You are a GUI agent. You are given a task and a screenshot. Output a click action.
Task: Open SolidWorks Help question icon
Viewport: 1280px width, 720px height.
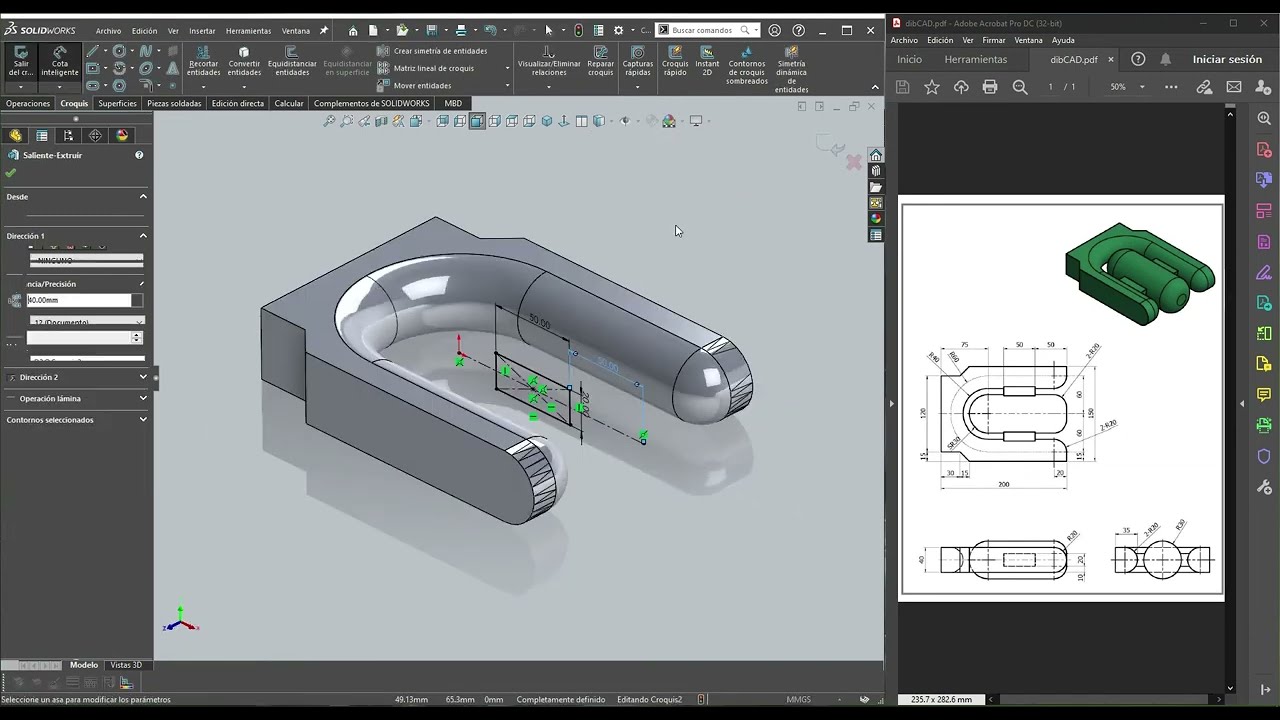click(798, 31)
